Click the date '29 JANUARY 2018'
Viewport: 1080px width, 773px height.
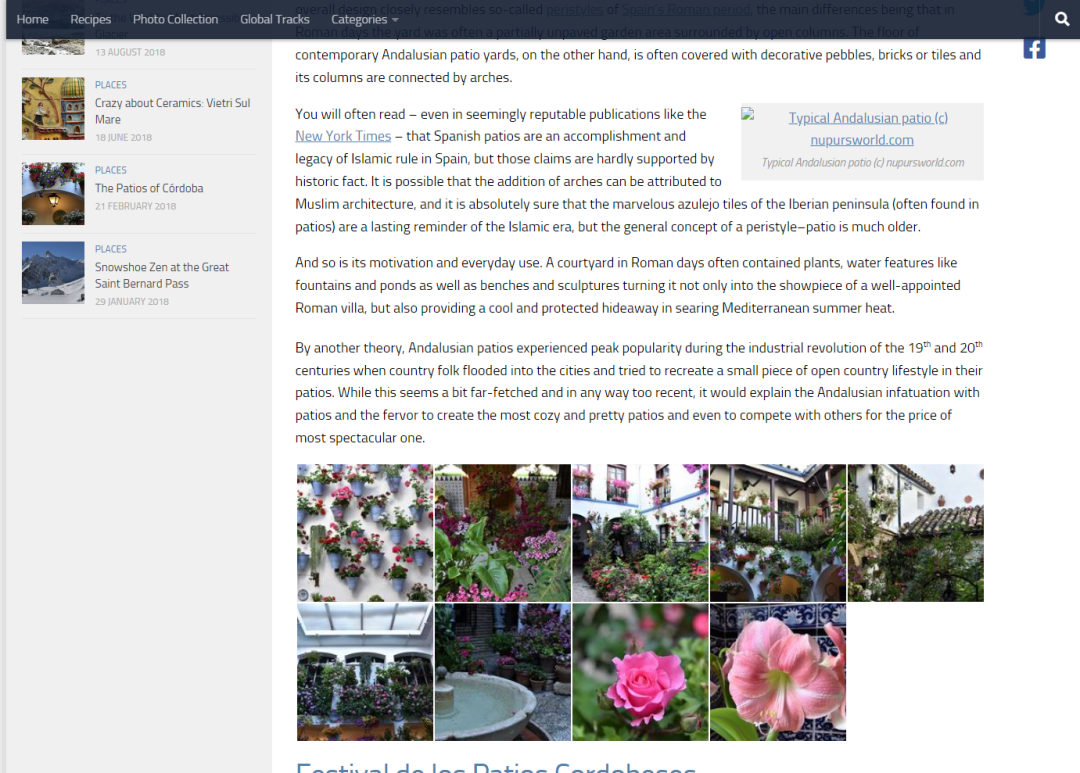pos(132,302)
